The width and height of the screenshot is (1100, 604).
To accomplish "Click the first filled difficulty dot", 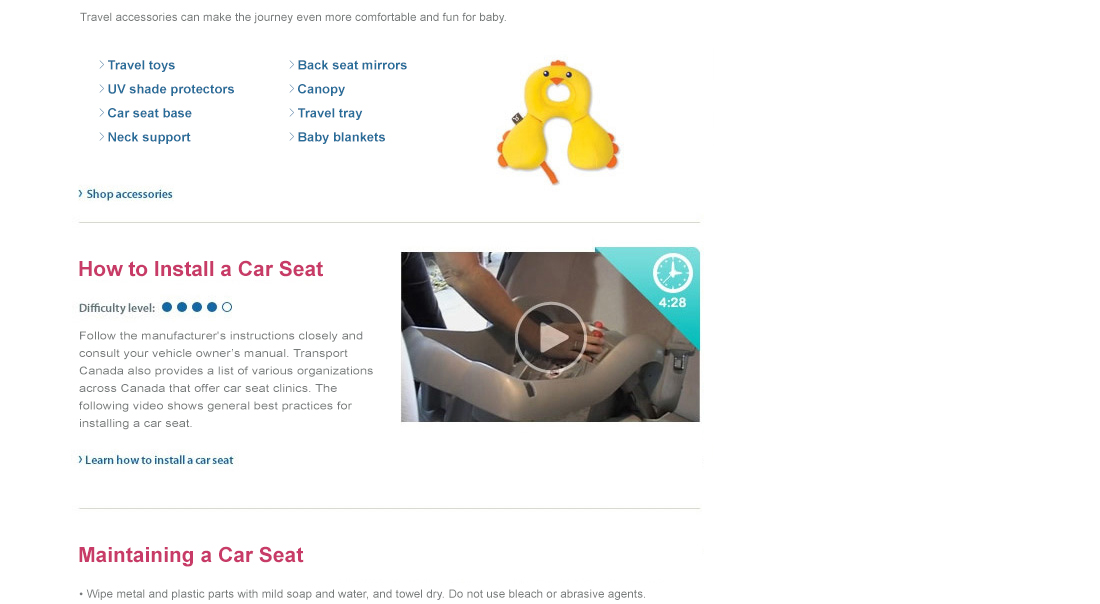I will tap(167, 307).
